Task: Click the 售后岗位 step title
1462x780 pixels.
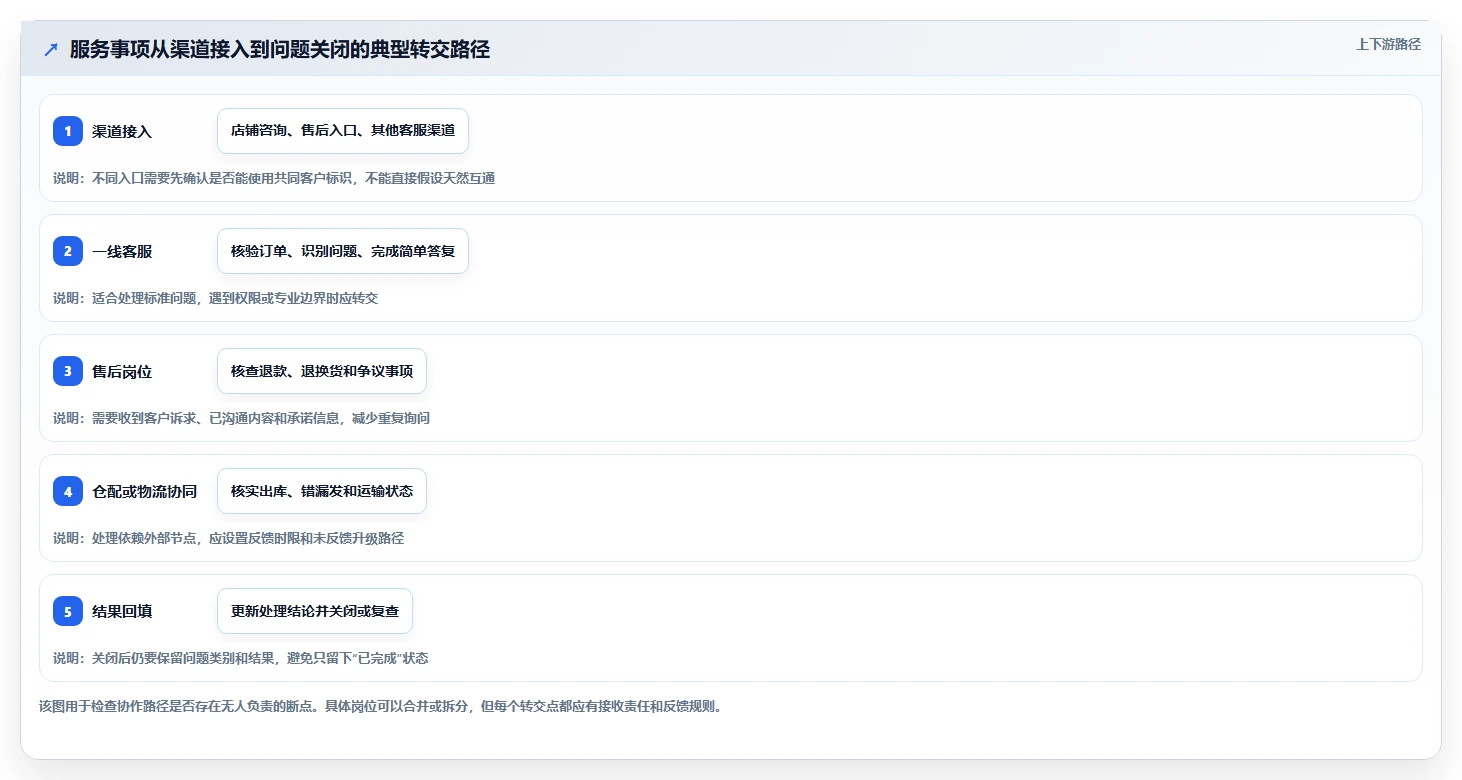Action: point(122,371)
